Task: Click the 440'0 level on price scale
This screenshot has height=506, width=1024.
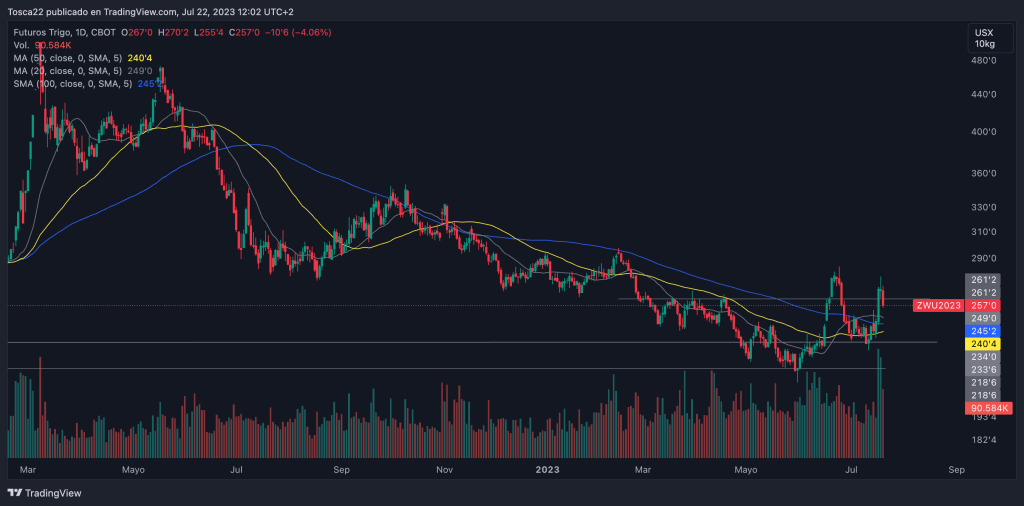Action: pos(985,94)
